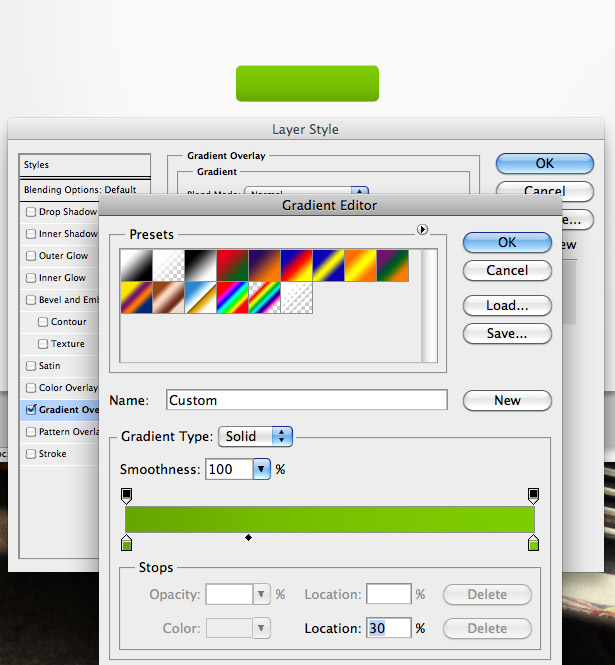Viewport: 615px width, 665px height.
Task: Open the Smoothness percentage dropdown arrow
Action: [262, 469]
